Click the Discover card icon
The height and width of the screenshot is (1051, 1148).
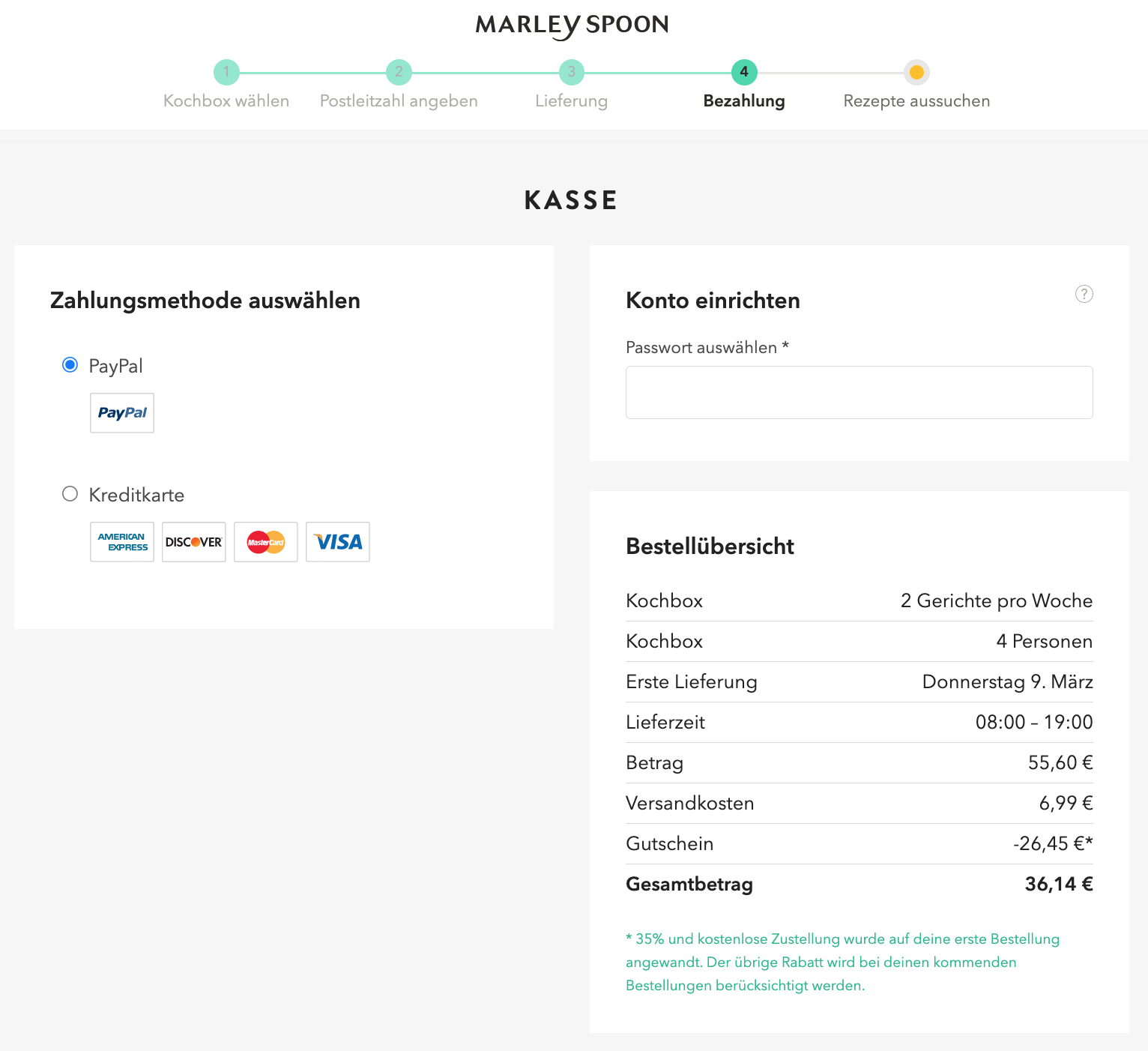click(x=193, y=541)
